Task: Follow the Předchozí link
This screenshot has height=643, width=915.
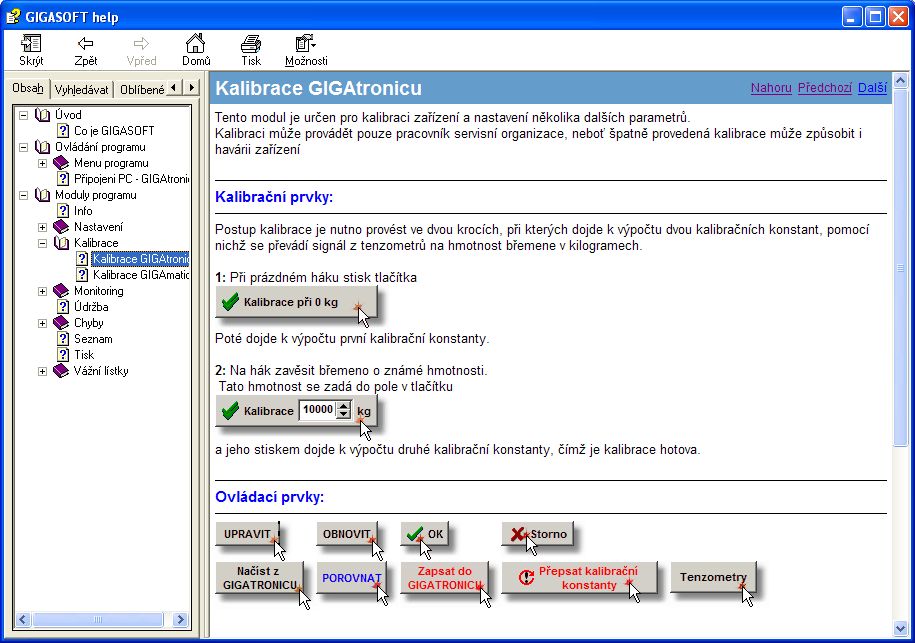Action: click(824, 88)
